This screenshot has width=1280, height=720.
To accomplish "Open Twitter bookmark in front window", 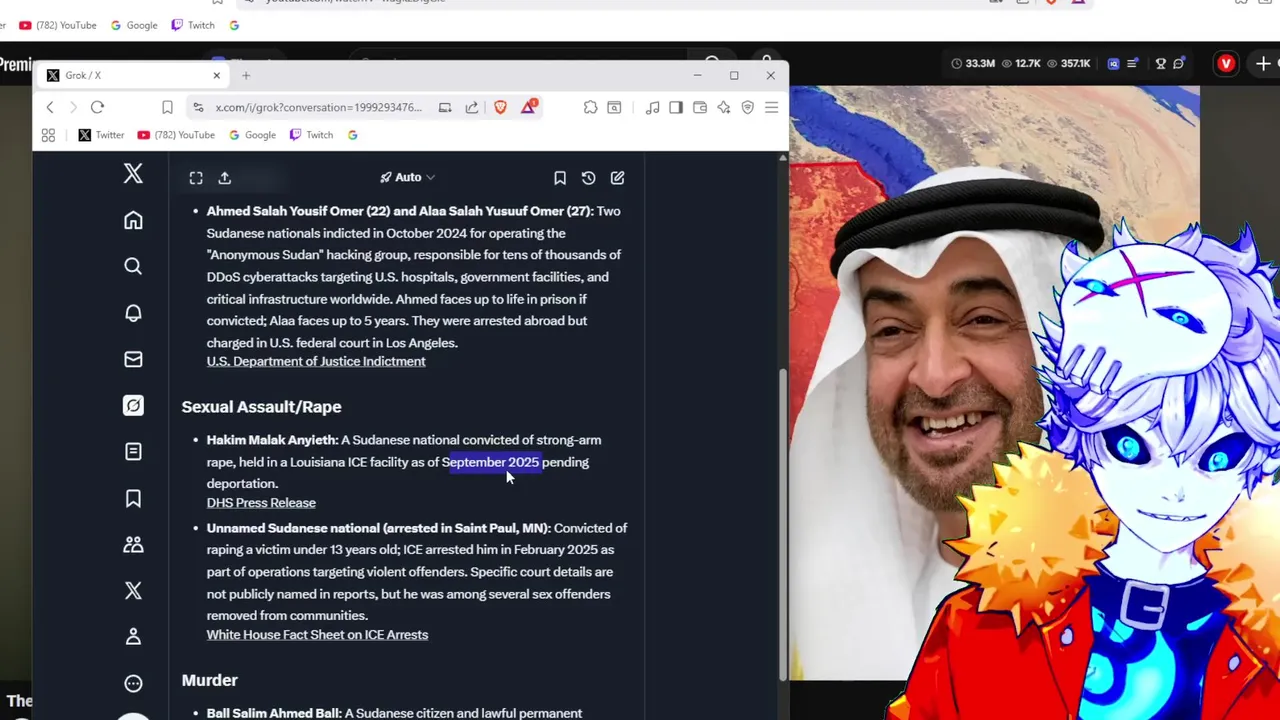I will (x=101, y=135).
